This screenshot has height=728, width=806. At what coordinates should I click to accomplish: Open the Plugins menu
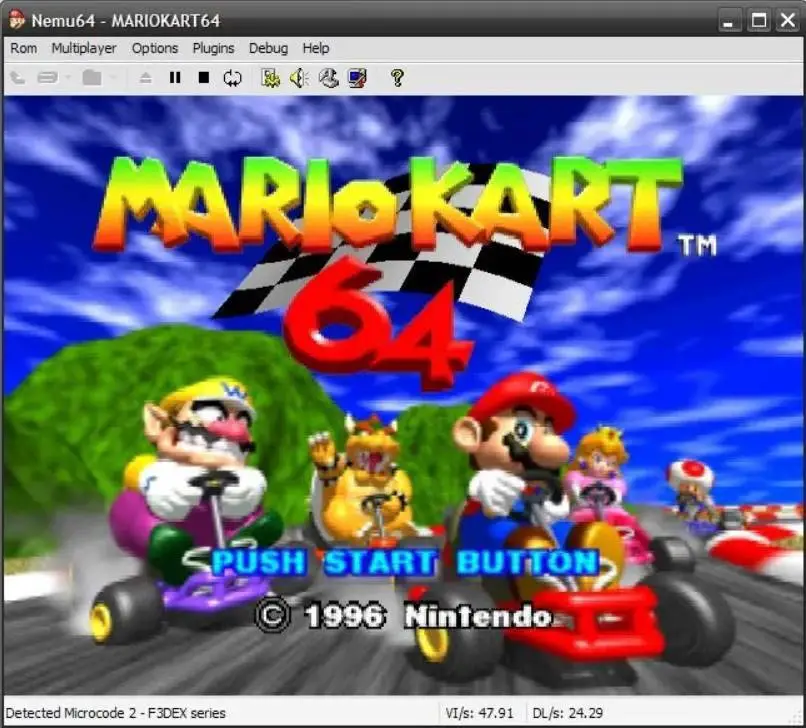(x=213, y=48)
